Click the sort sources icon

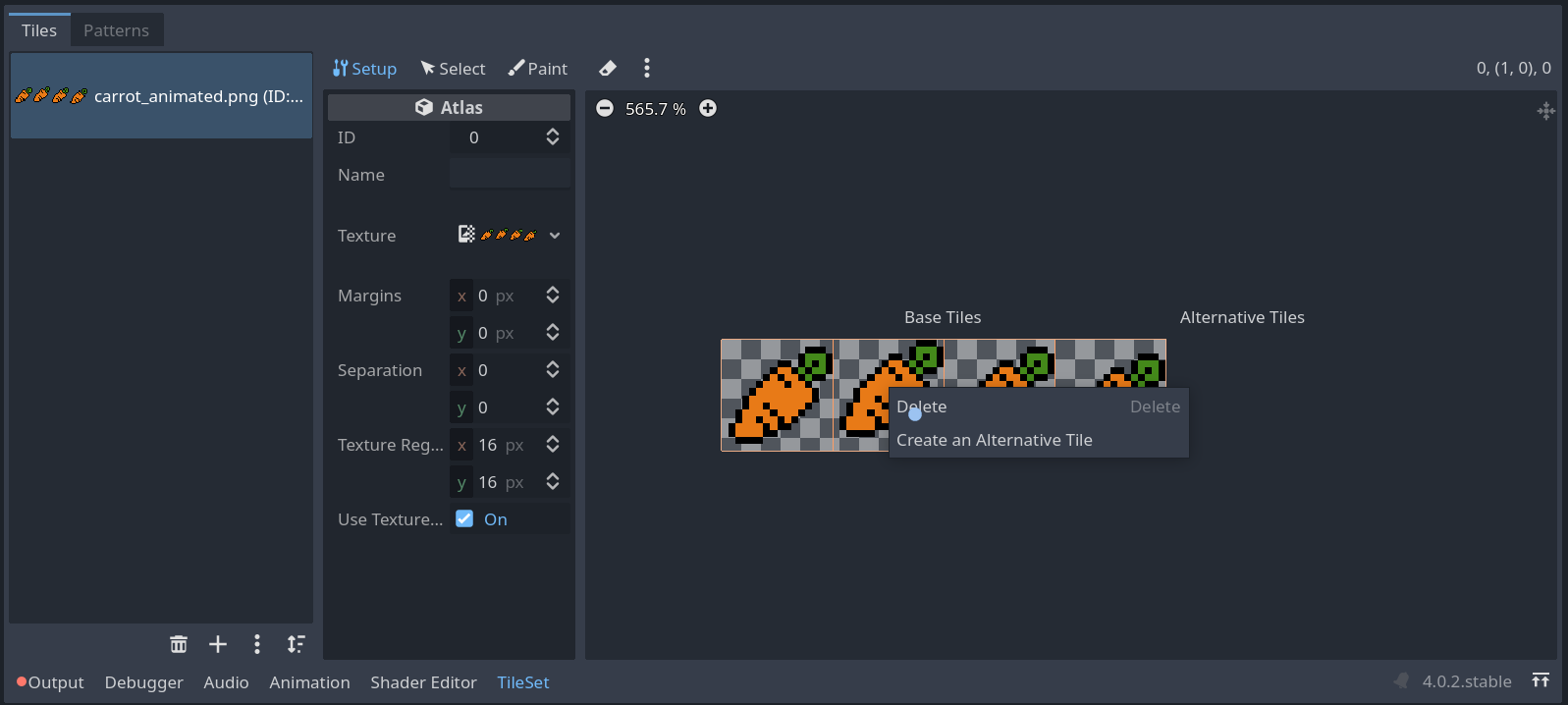296,644
